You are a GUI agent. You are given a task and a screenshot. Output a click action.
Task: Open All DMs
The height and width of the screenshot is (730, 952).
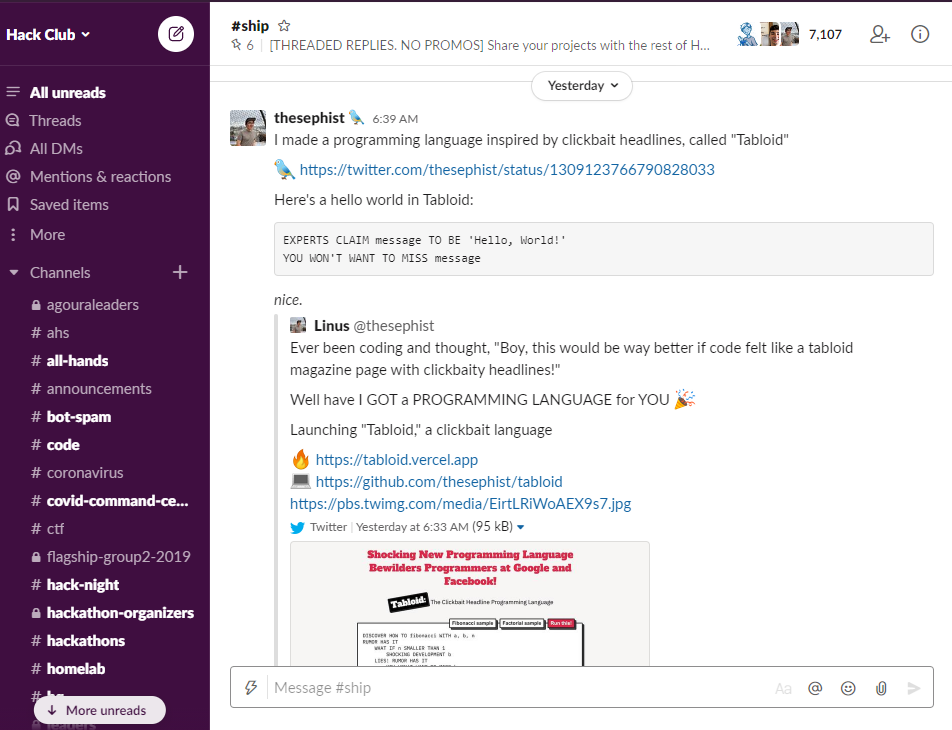coord(56,148)
